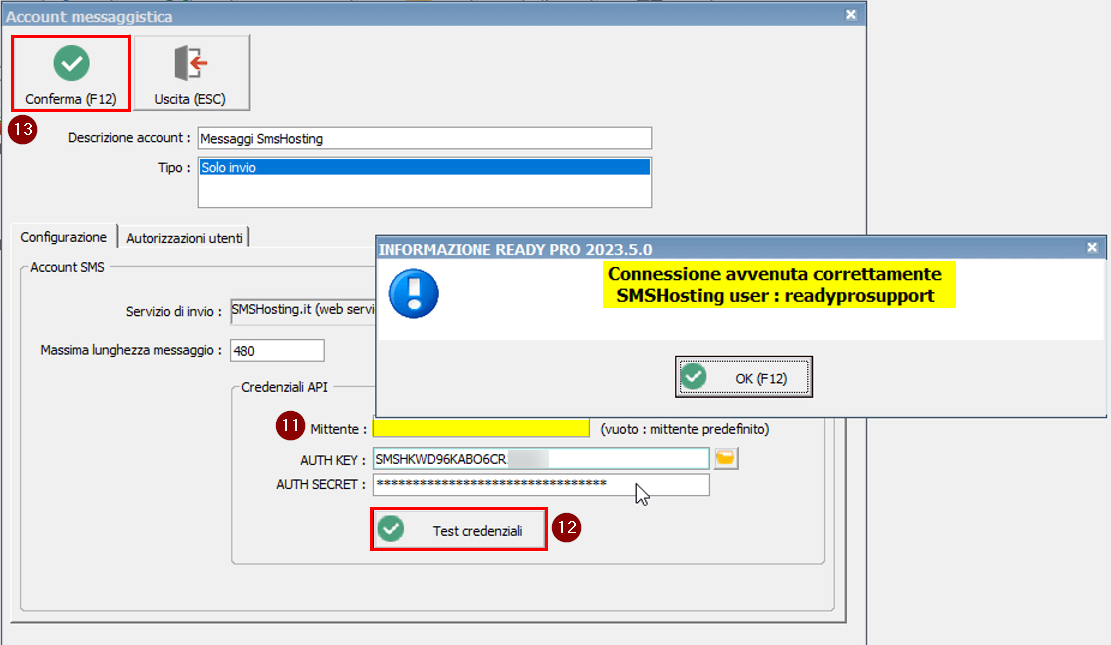Click the Conferma (F12) green checkmark button

[x=70, y=73]
